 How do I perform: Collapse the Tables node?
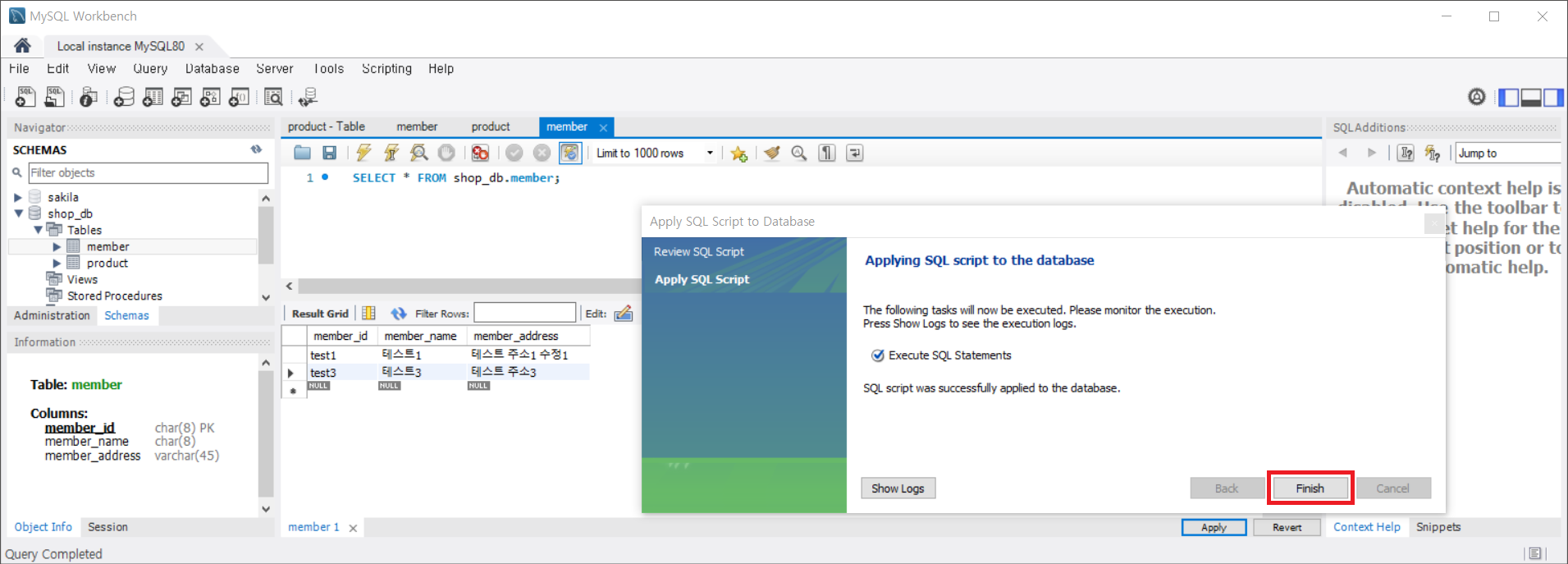click(x=38, y=230)
